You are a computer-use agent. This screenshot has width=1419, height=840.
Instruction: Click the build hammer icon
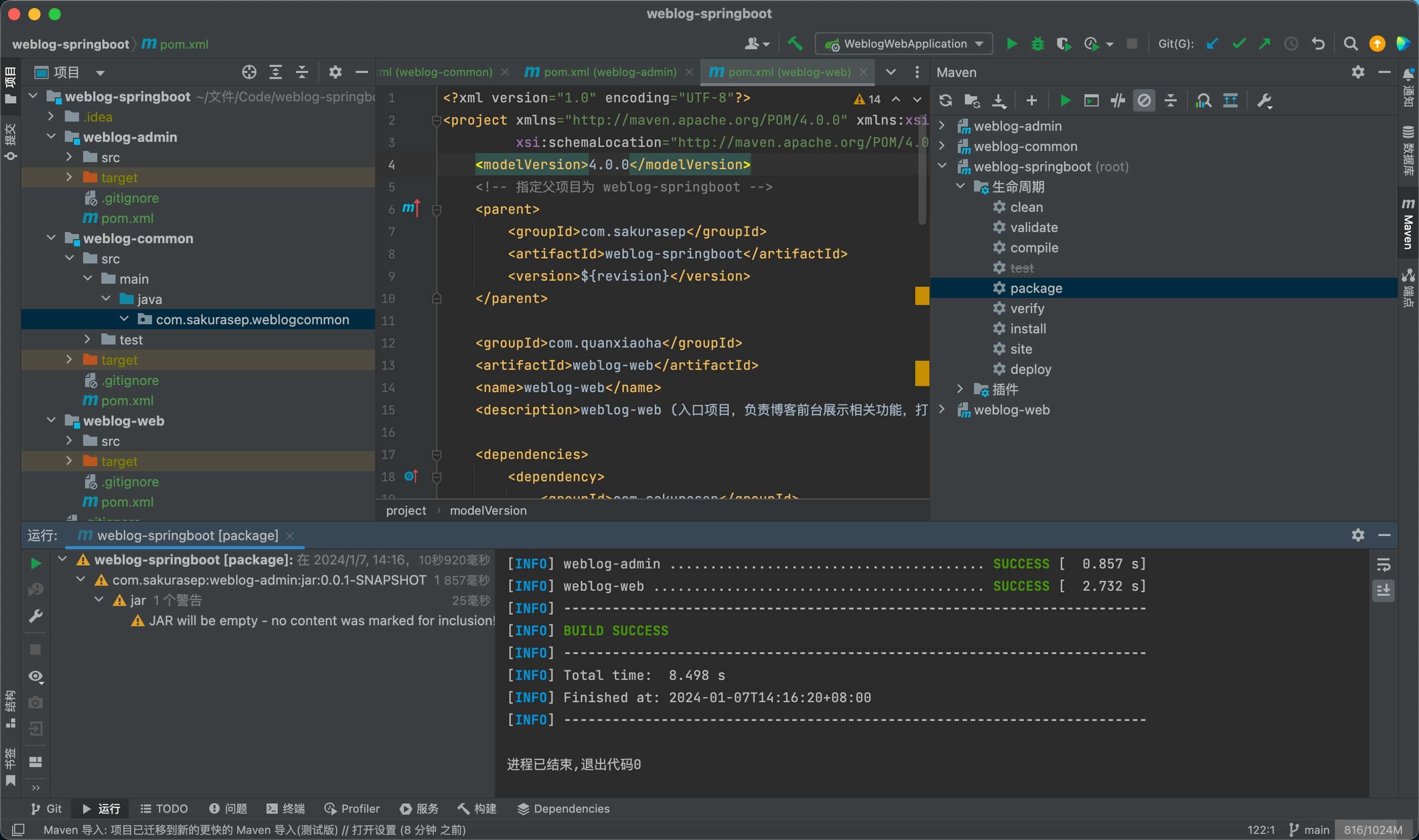[x=795, y=44]
